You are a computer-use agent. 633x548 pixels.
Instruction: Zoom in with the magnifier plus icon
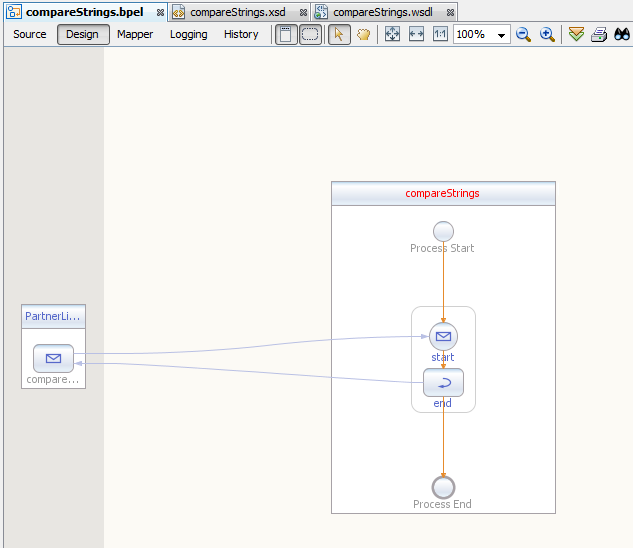tap(547, 34)
